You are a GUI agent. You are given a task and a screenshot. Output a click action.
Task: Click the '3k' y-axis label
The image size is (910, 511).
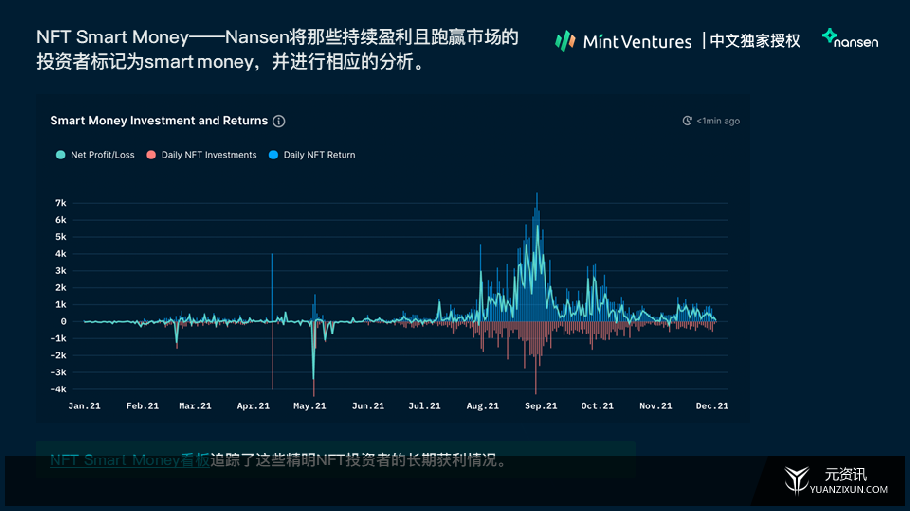61,271
